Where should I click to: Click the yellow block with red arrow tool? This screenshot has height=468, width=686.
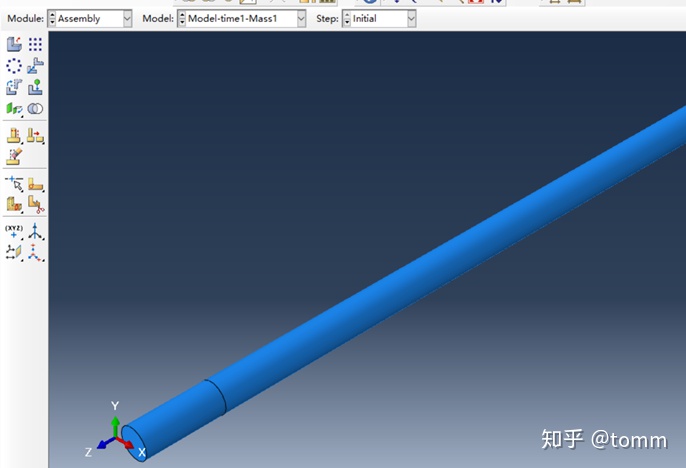pos(35,136)
